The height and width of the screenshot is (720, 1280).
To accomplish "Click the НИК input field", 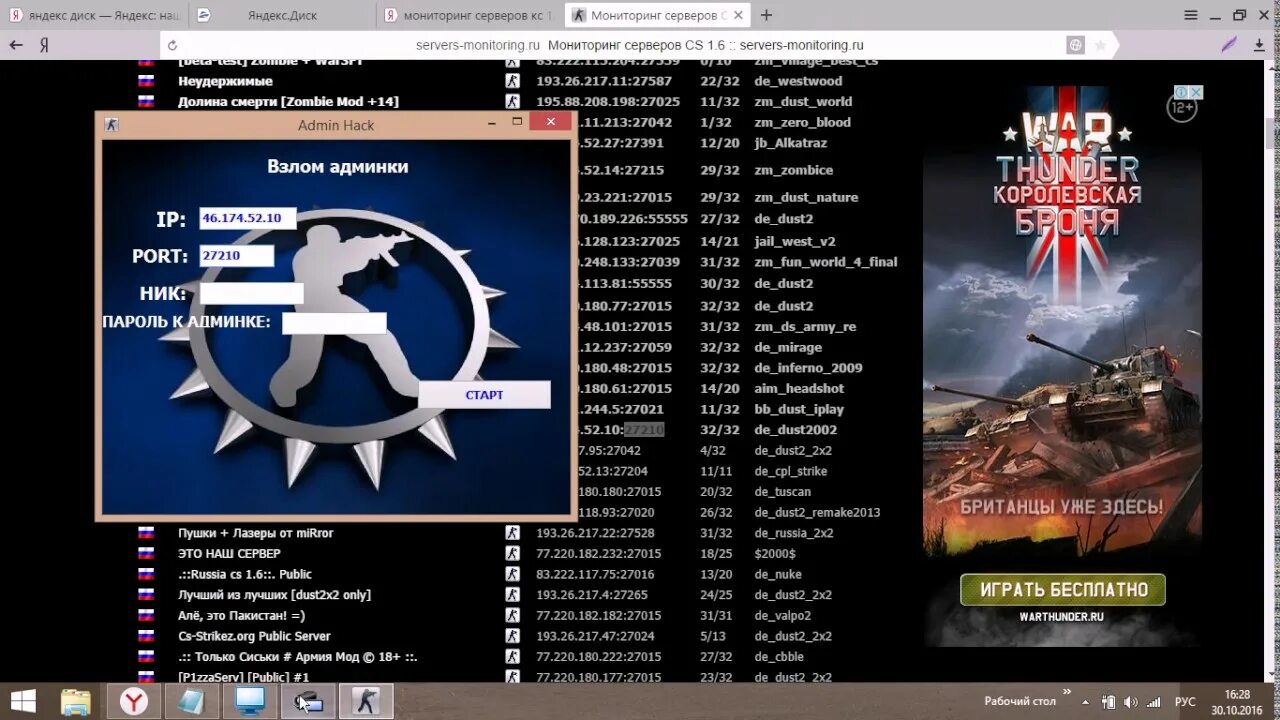I will click(252, 293).
